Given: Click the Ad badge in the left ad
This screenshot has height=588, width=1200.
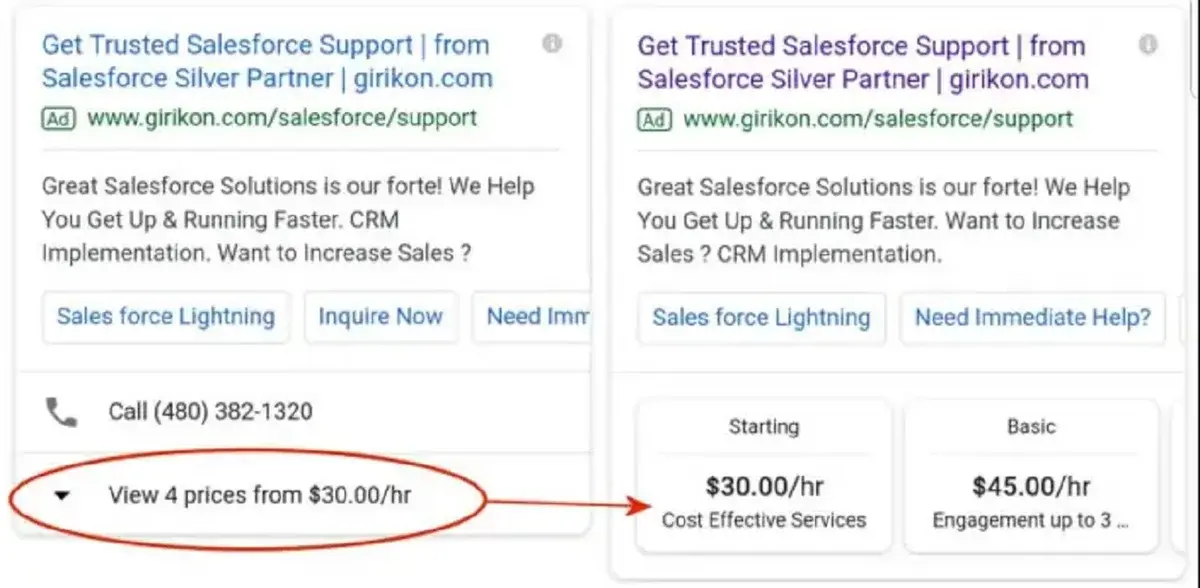Looking at the screenshot, I should pos(58,118).
